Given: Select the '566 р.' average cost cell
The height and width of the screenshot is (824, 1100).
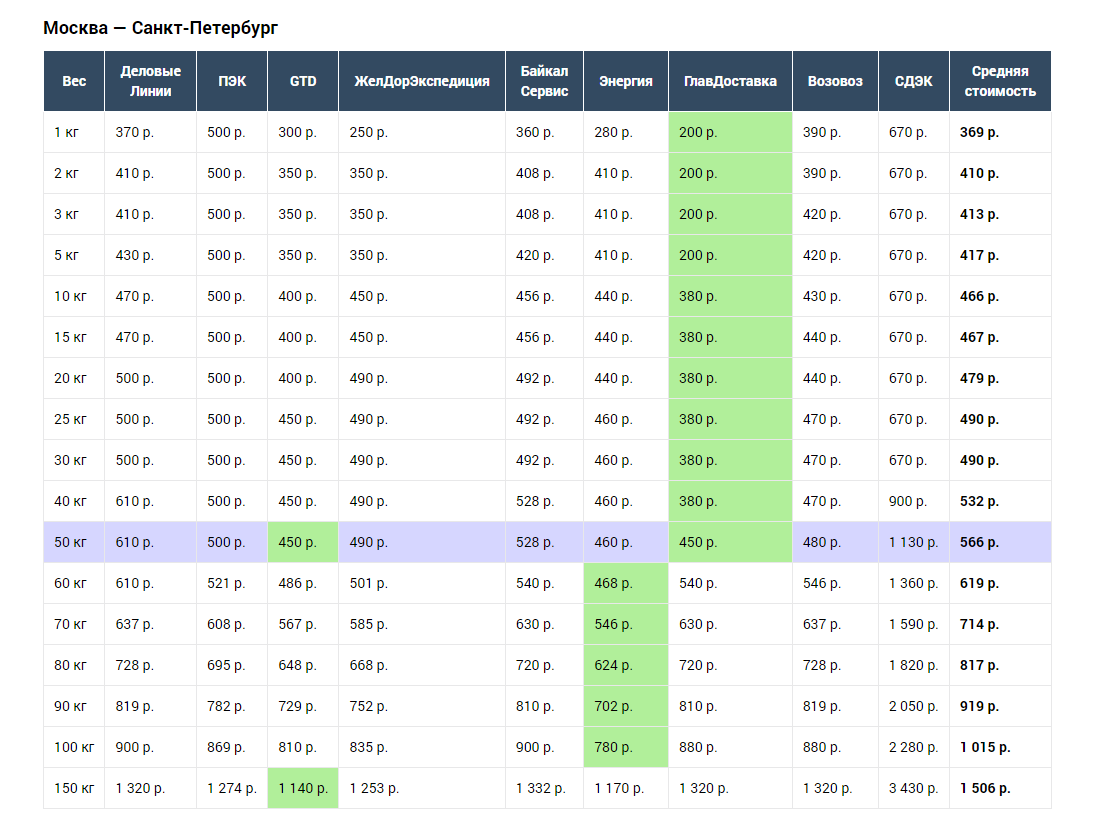Looking at the screenshot, I should coord(1000,542).
